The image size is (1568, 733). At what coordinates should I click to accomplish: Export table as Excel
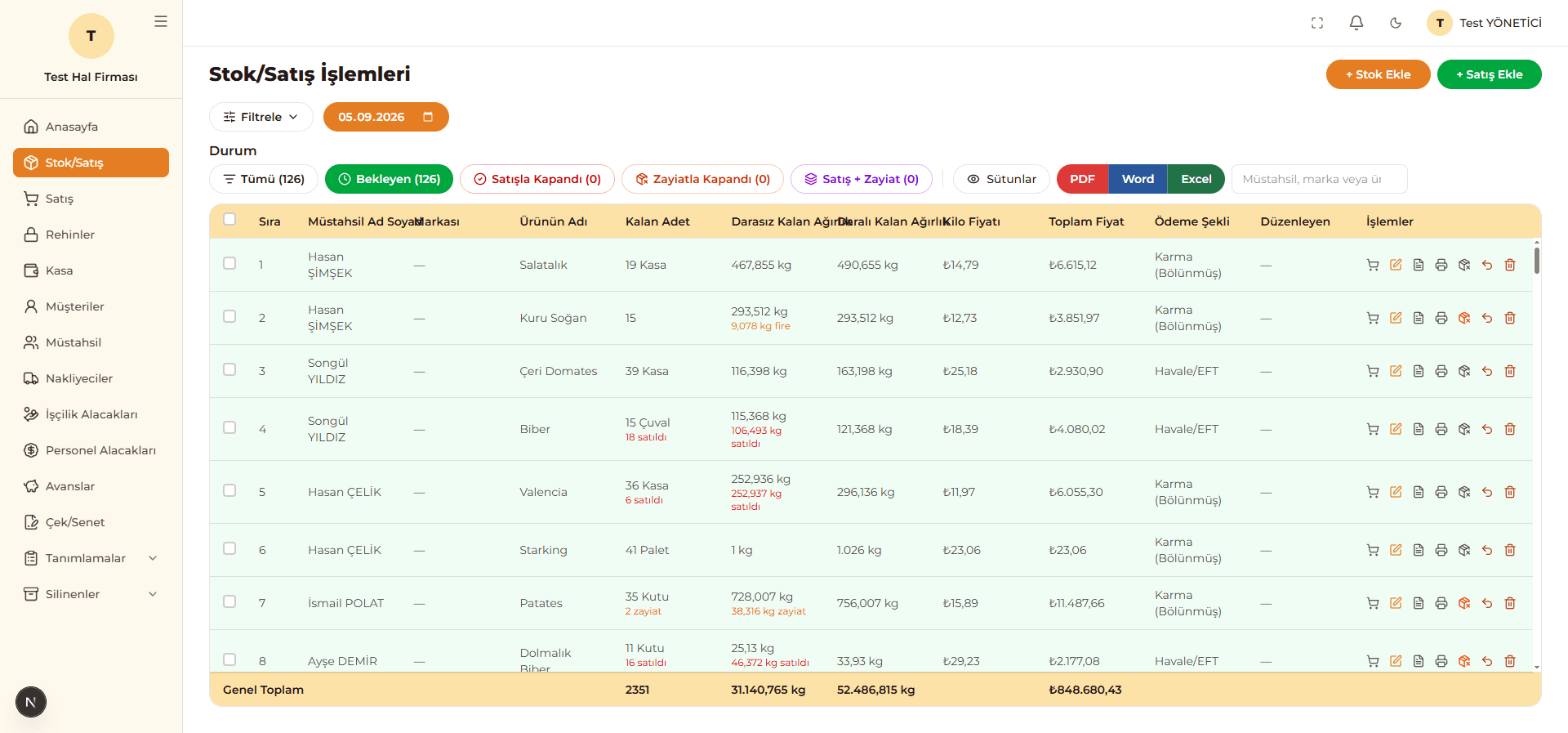(x=1196, y=179)
